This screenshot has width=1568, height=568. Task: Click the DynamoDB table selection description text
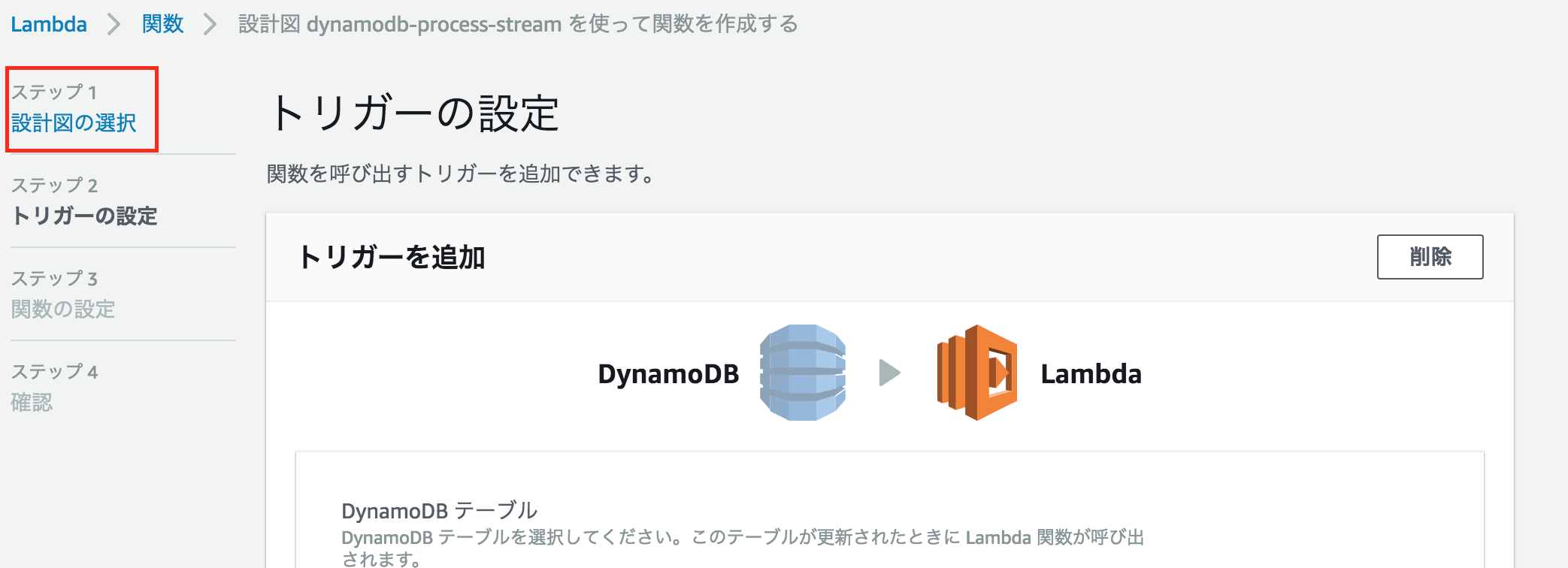coord(743,548)
